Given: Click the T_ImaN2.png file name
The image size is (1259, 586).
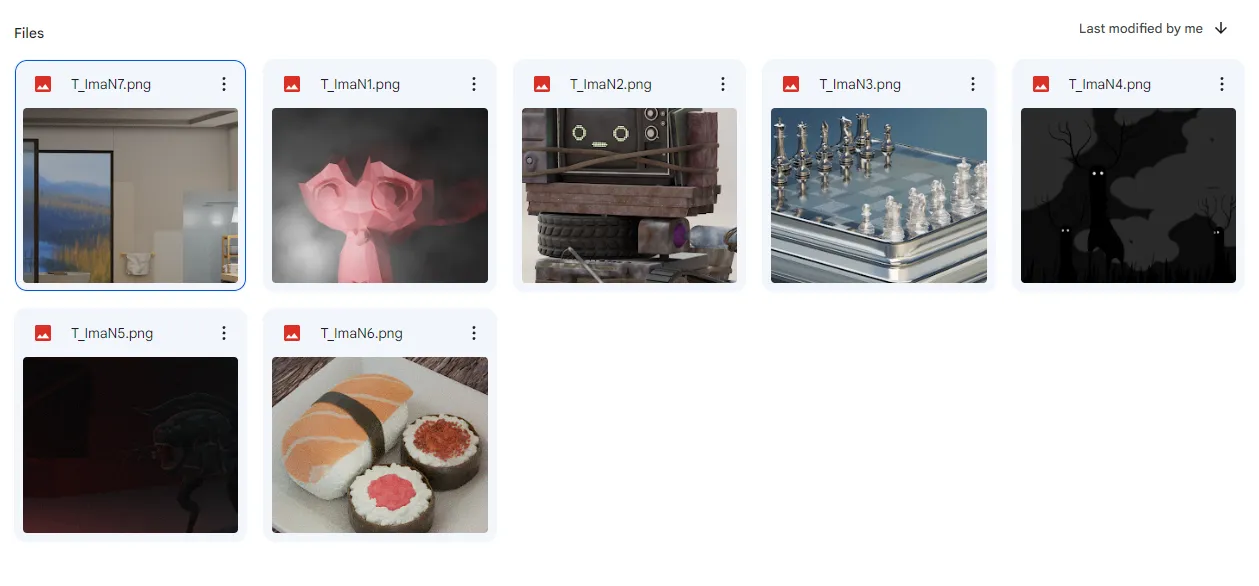Looking at the screenshot, I should coord(611,84).
